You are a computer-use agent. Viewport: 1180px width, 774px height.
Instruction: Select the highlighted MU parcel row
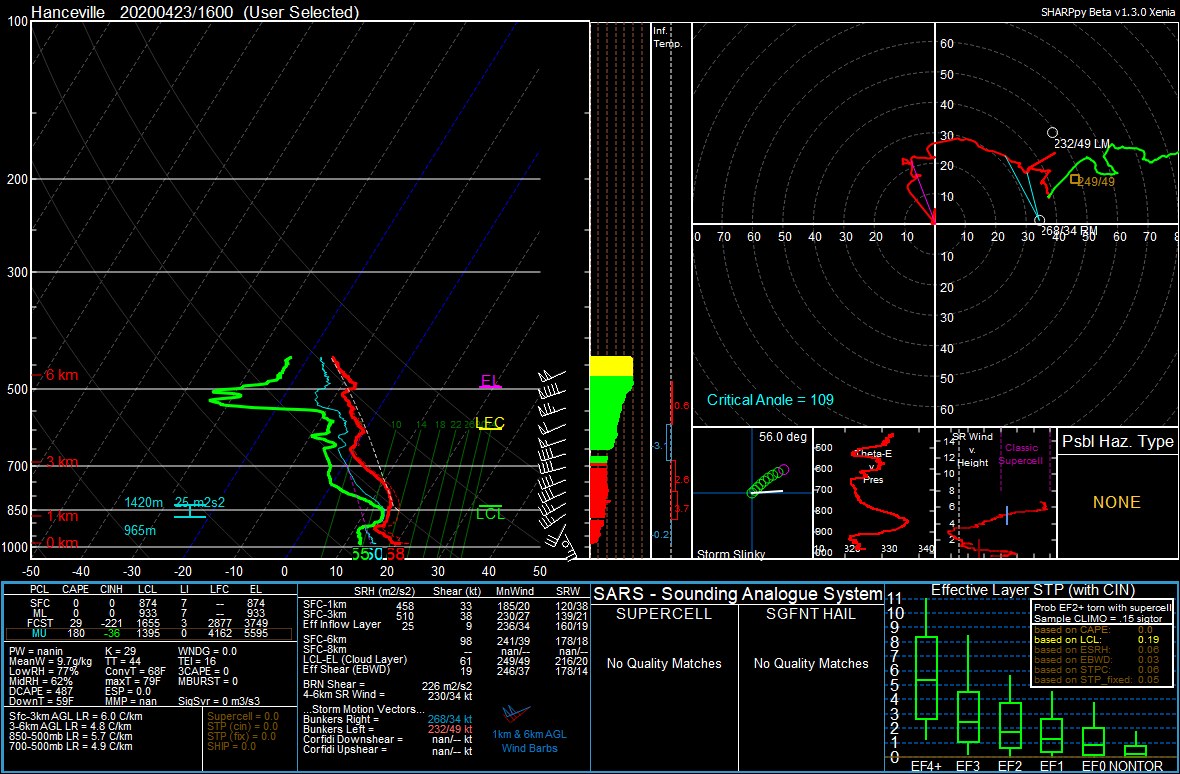click(150, 635)
